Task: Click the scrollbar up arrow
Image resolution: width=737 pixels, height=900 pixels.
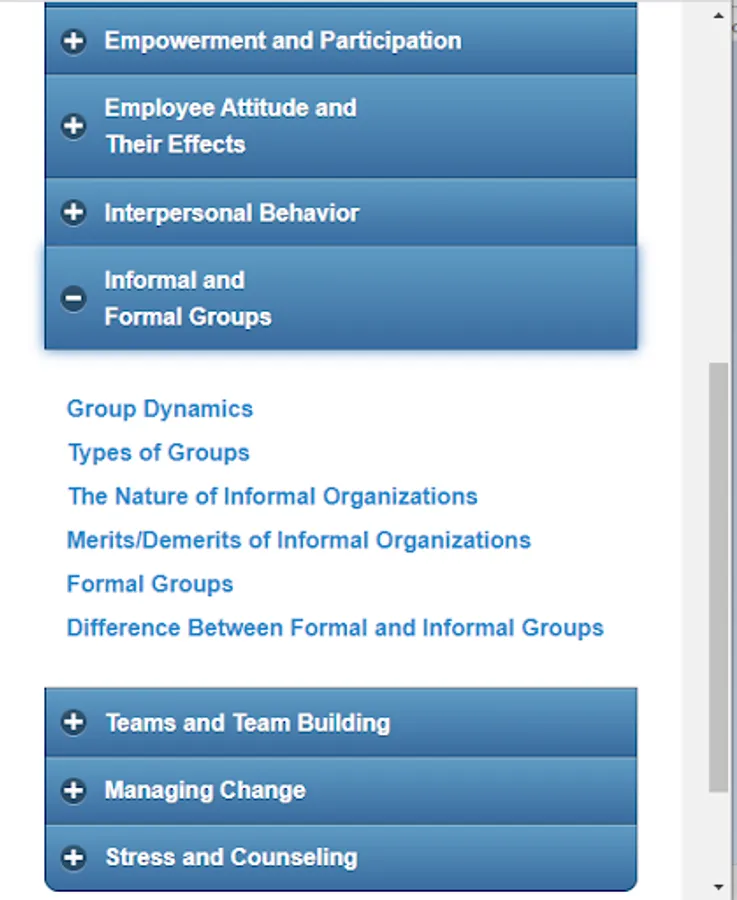Action: tap(719, 15)
